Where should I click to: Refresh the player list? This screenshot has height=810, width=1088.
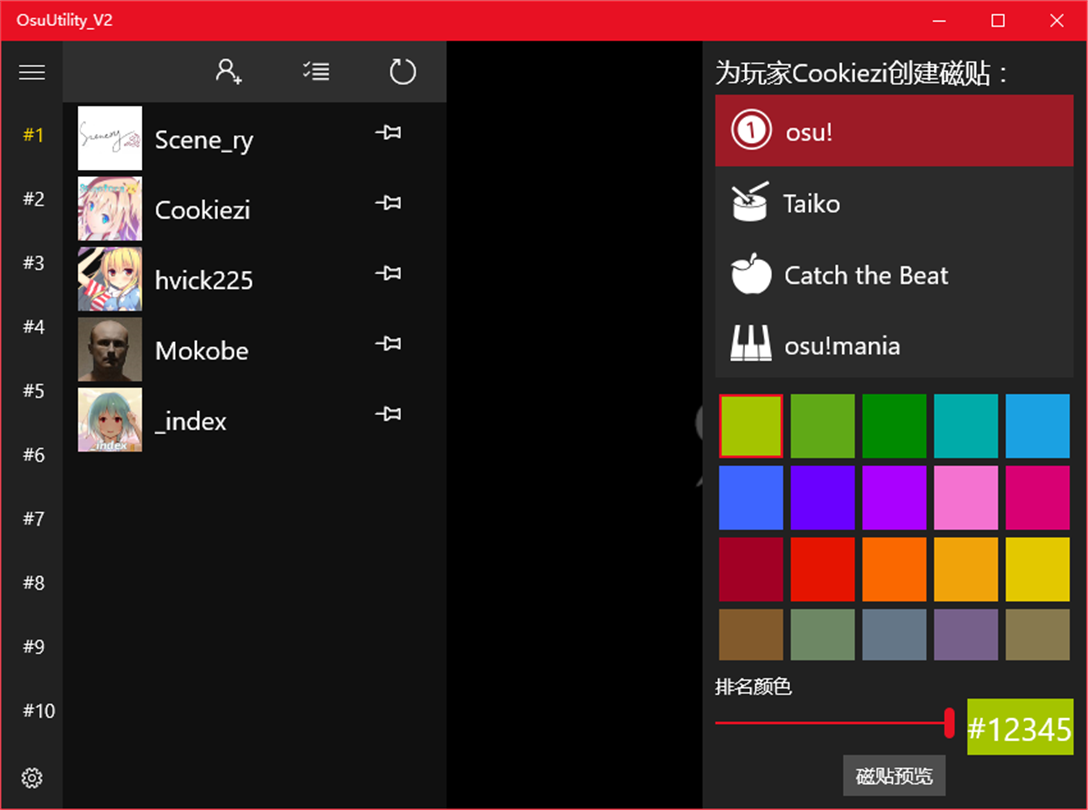[x=402, y=71]
